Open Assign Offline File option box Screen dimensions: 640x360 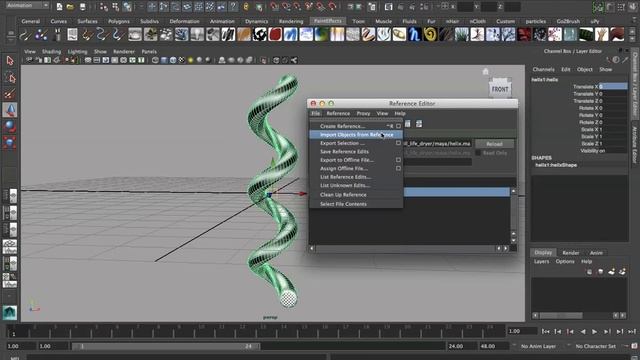point(398,168)
